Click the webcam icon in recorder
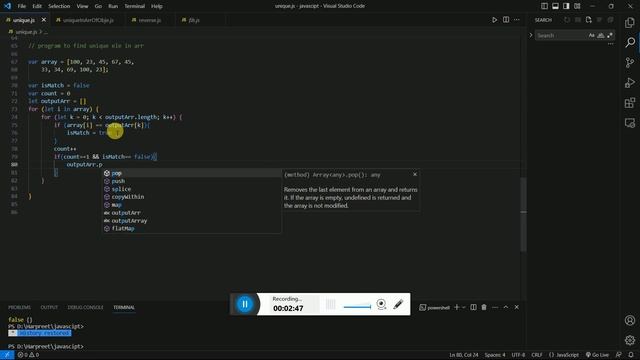Viewport: 640px width, 360px height. pos(381,304)
